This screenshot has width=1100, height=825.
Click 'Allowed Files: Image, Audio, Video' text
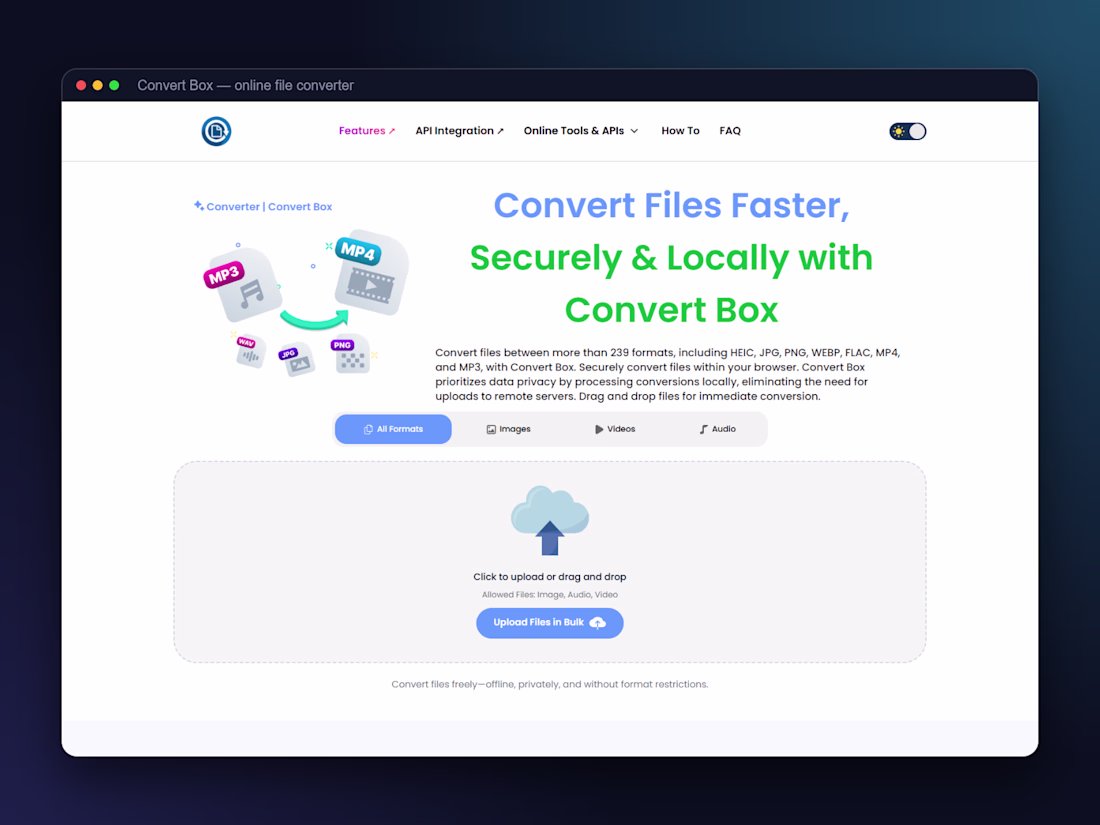click(550, 595)
